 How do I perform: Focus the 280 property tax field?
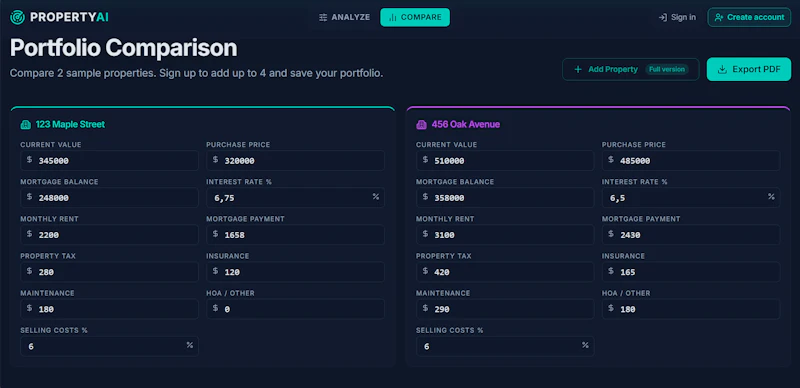109,272
